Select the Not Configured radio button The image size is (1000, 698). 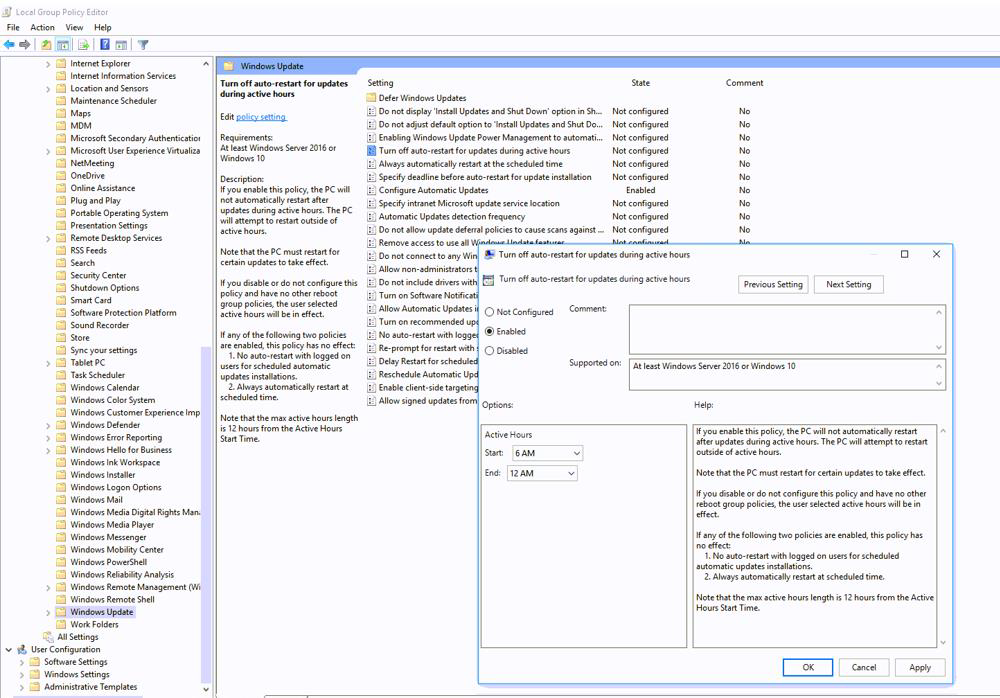pyautogui.click(x=489, y=312)
